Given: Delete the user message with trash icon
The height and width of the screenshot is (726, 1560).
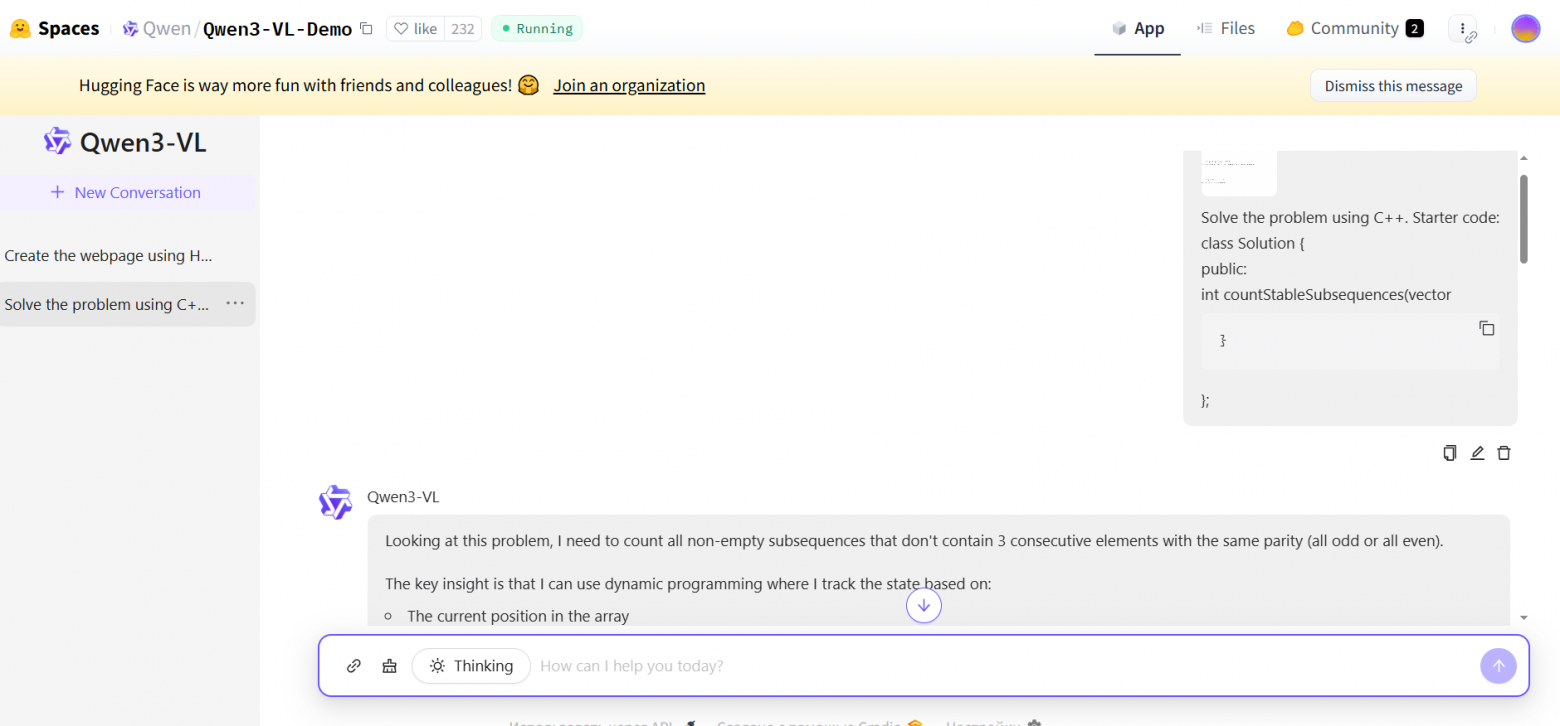Looking at the screenshot, I should (1504, 453).
